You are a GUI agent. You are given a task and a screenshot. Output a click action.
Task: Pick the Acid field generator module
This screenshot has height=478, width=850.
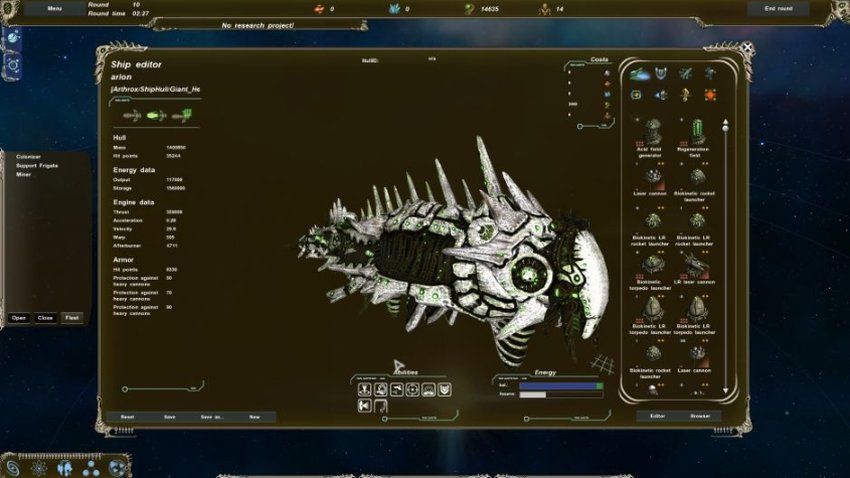point(650,137)
